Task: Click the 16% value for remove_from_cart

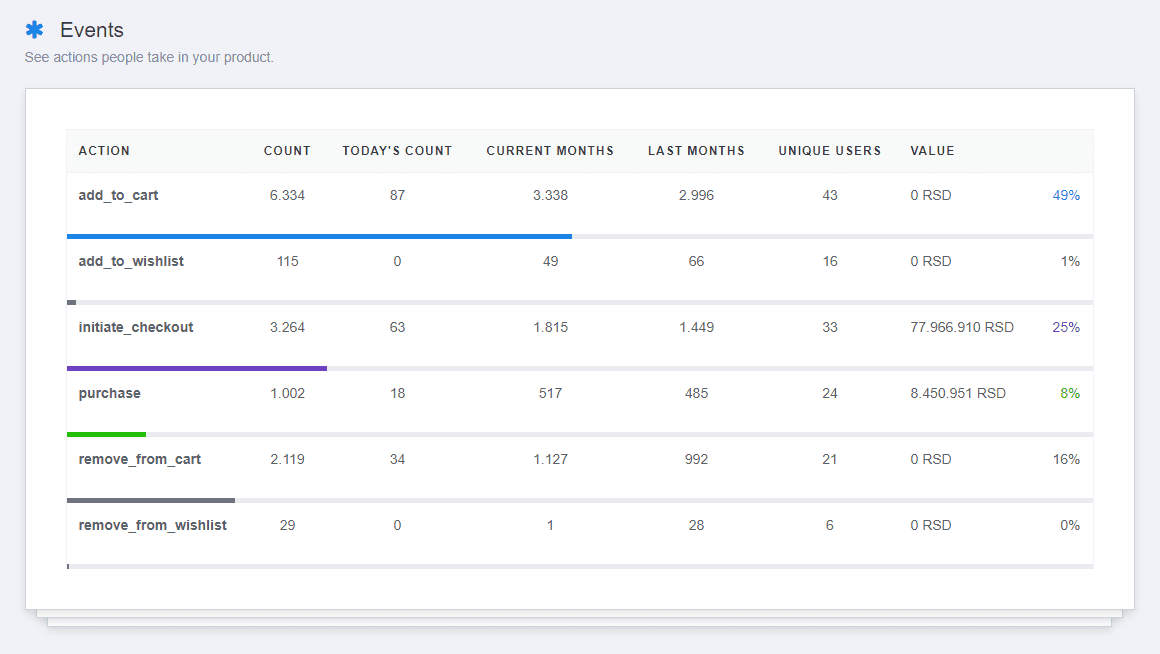Action: click(x=1066, y=459)
